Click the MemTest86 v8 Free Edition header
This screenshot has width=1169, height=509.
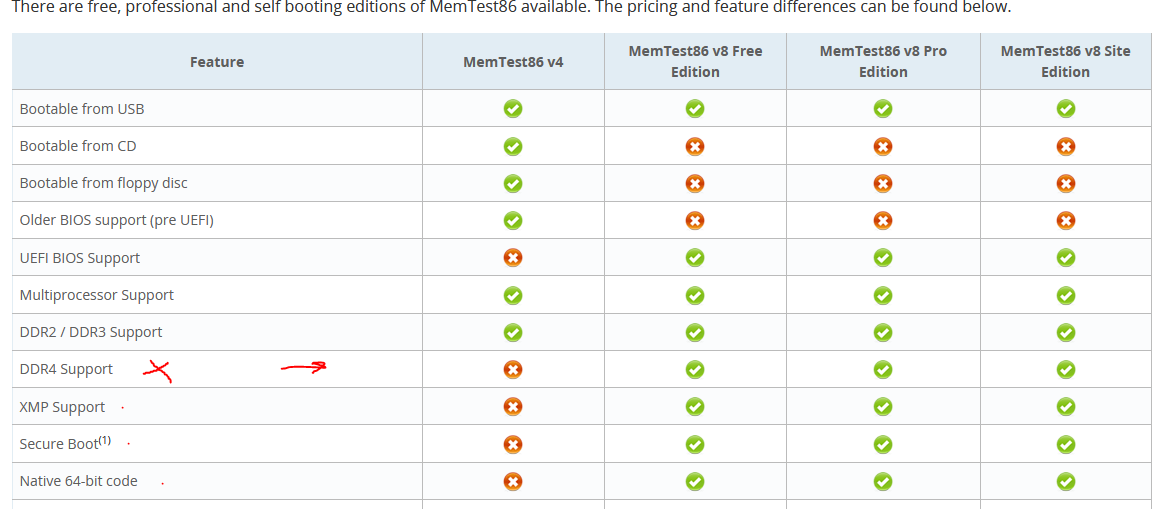pyautogui.click(x=695, y=61)
